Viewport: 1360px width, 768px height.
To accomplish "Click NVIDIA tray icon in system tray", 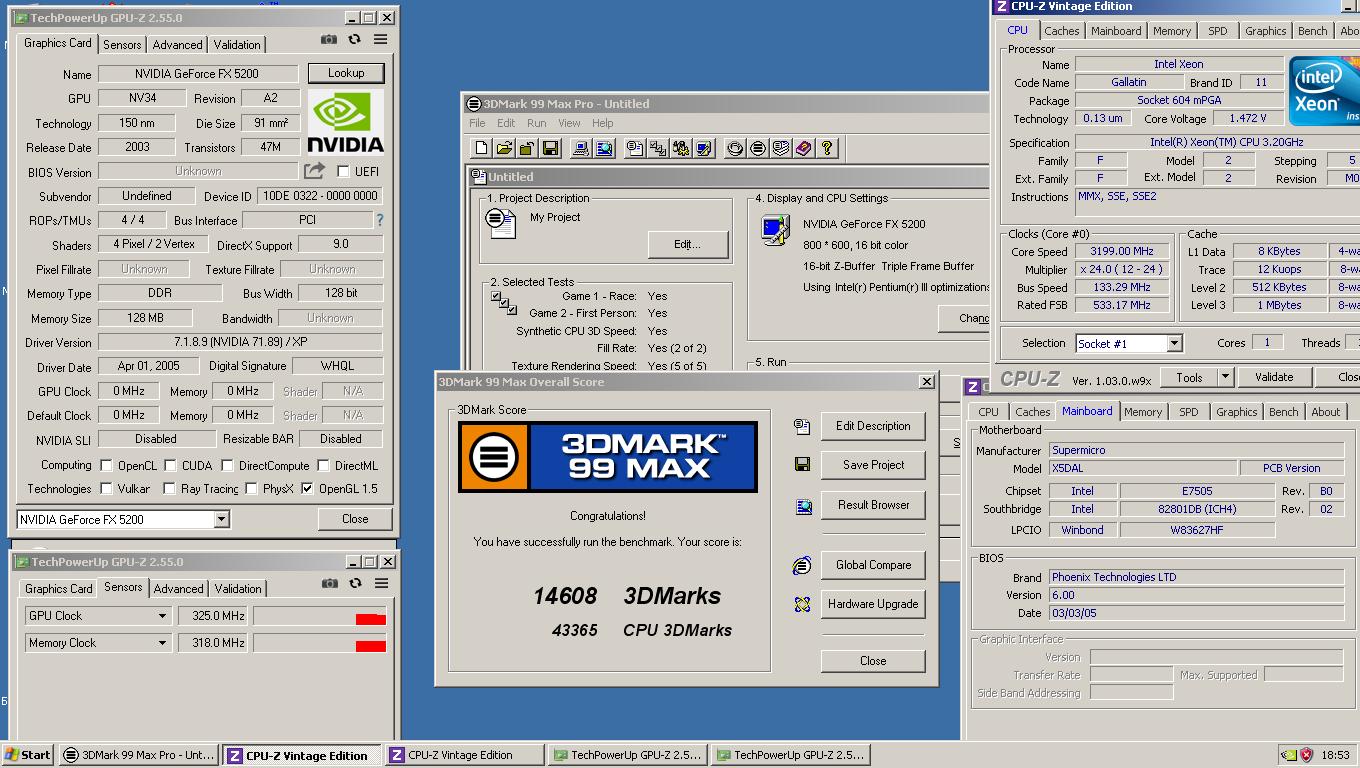I will tap(1290, 755).
